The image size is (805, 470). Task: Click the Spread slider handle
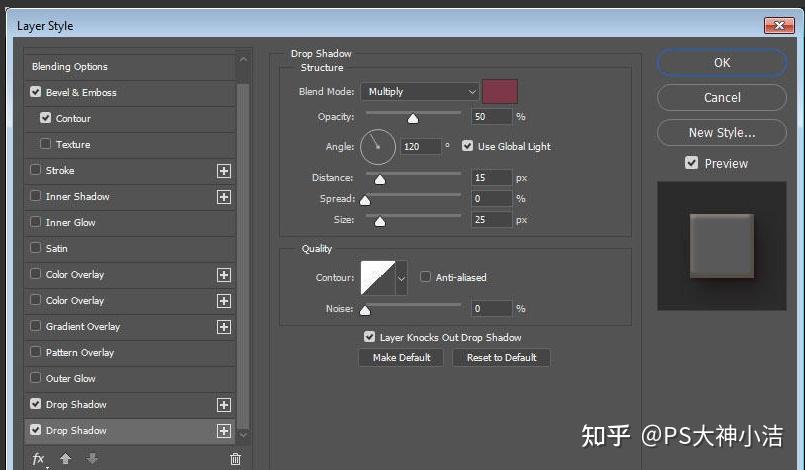[365, 200]
